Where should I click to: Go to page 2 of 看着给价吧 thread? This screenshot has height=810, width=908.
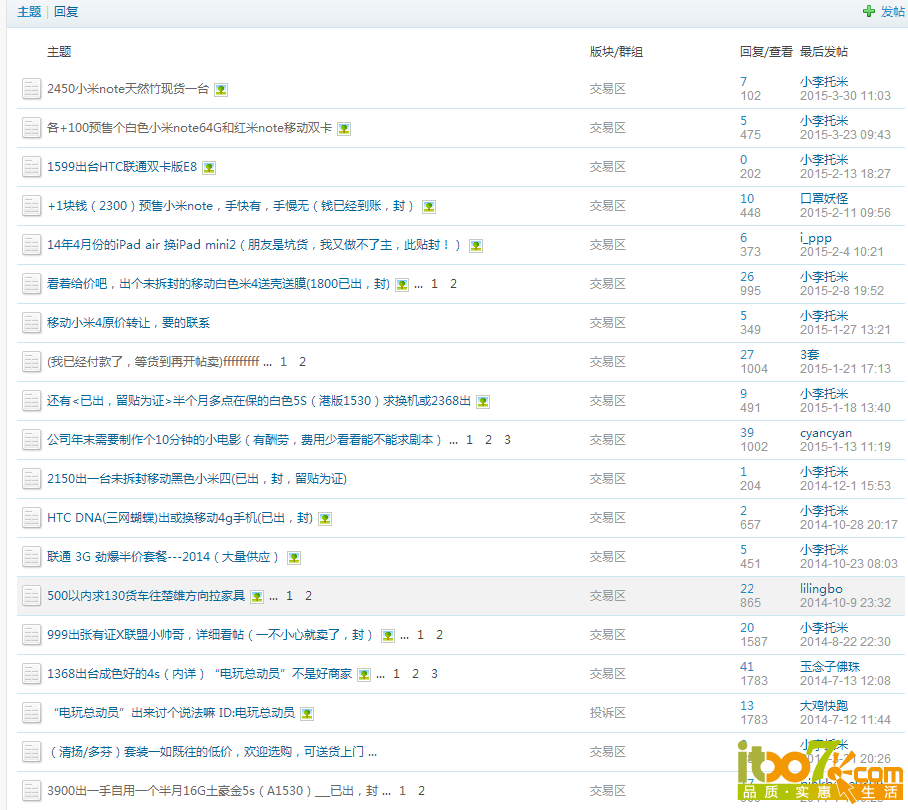click(453, 284)
